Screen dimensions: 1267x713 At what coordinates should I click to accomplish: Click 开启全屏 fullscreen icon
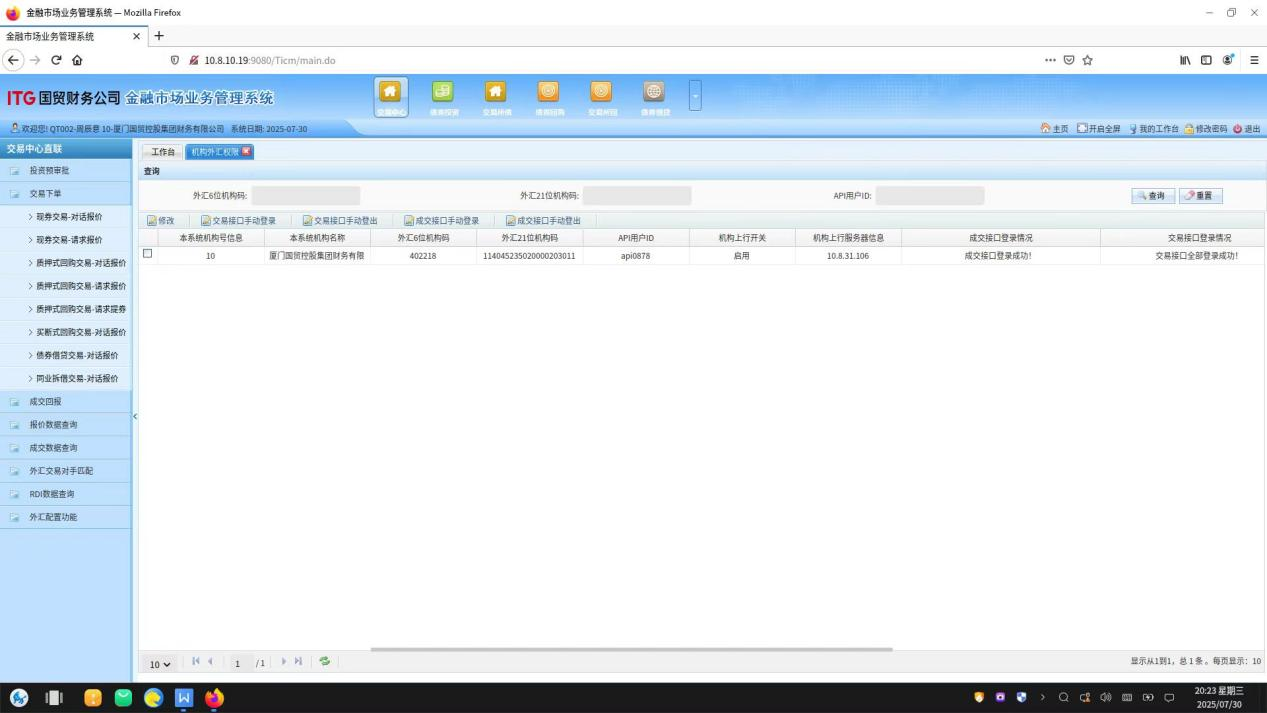point(1082,129)
